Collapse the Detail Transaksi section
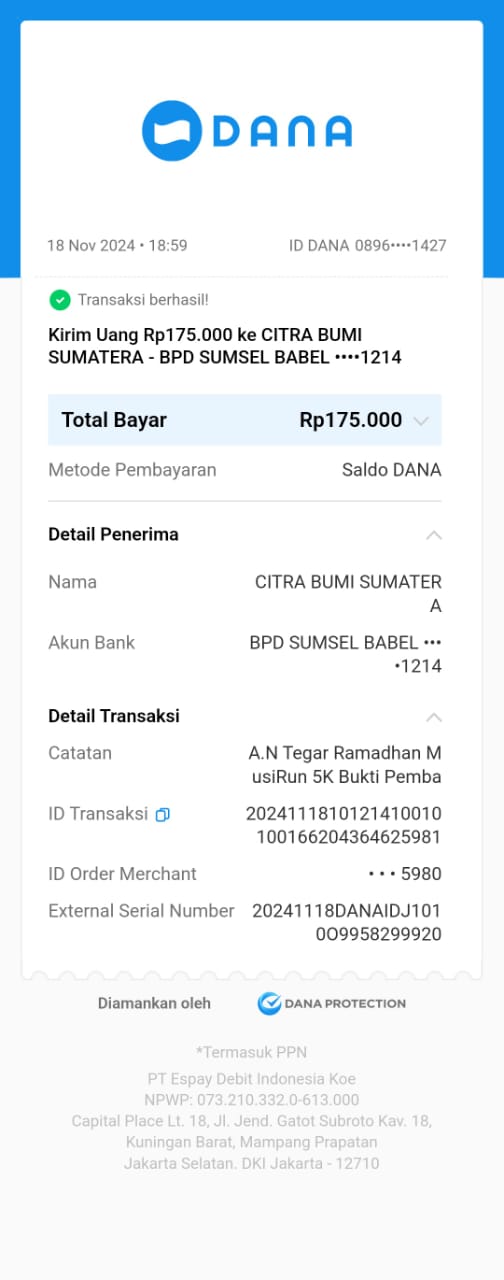This screenshot has height=1280, width=504. click(x=434, y=717)
